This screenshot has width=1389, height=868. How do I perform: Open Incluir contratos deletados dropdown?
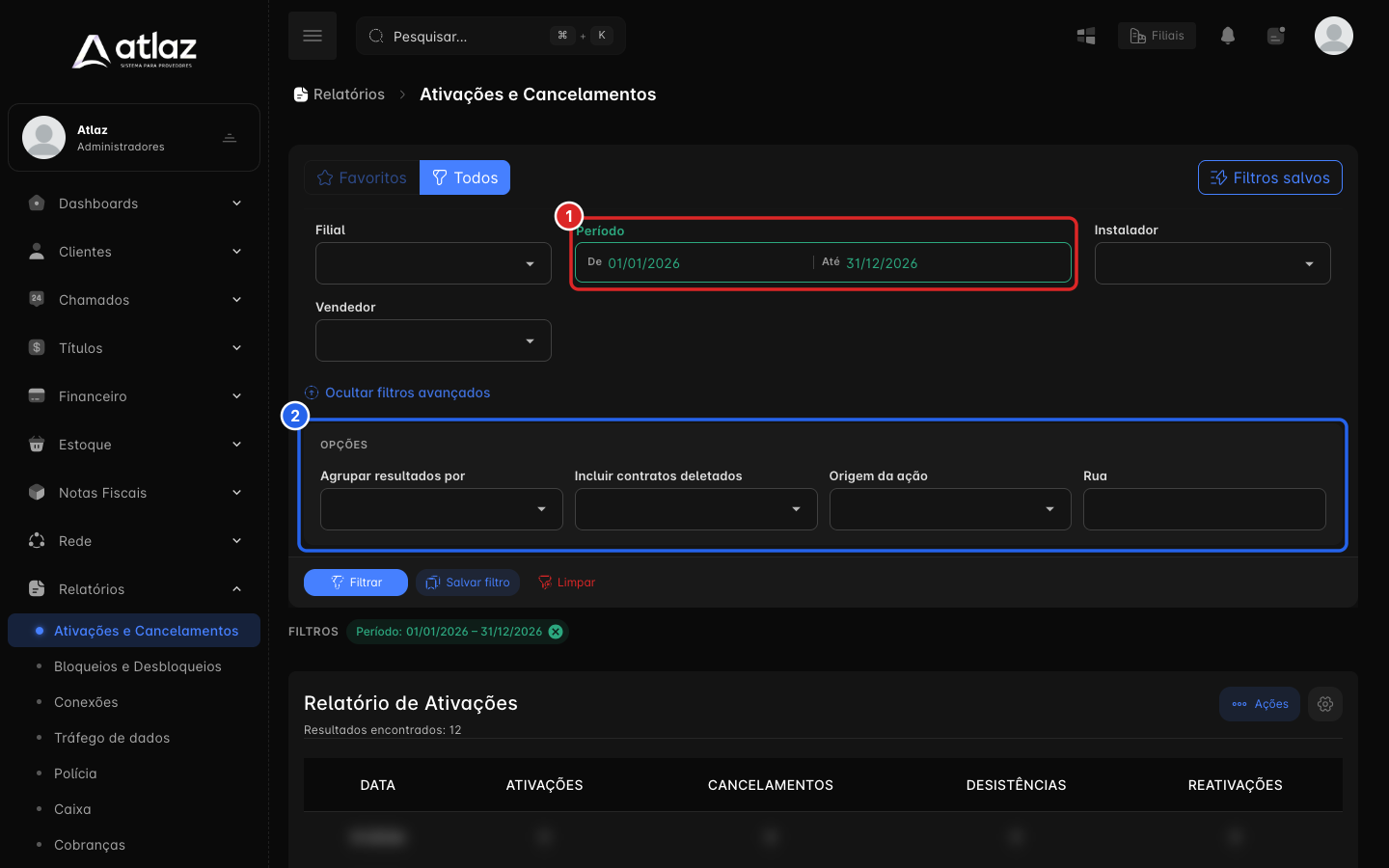point(696,509)
